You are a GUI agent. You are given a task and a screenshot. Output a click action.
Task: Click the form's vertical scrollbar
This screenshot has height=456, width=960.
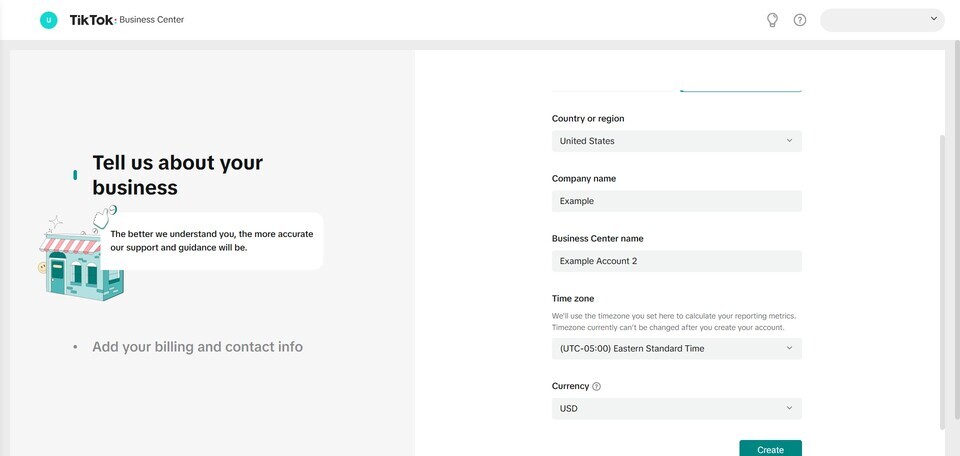click(x=940, y=280)
